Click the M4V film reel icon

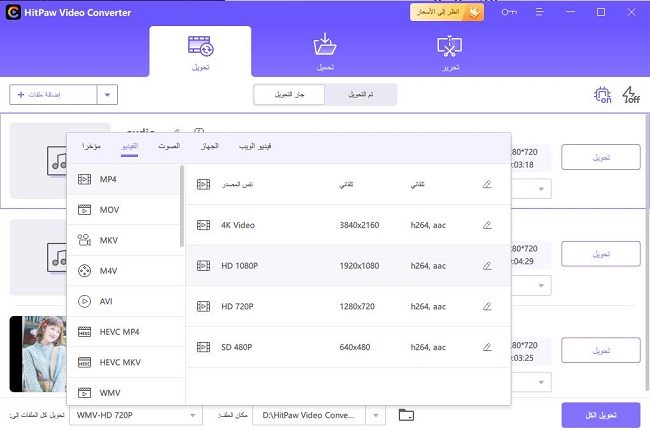(85, 271)
